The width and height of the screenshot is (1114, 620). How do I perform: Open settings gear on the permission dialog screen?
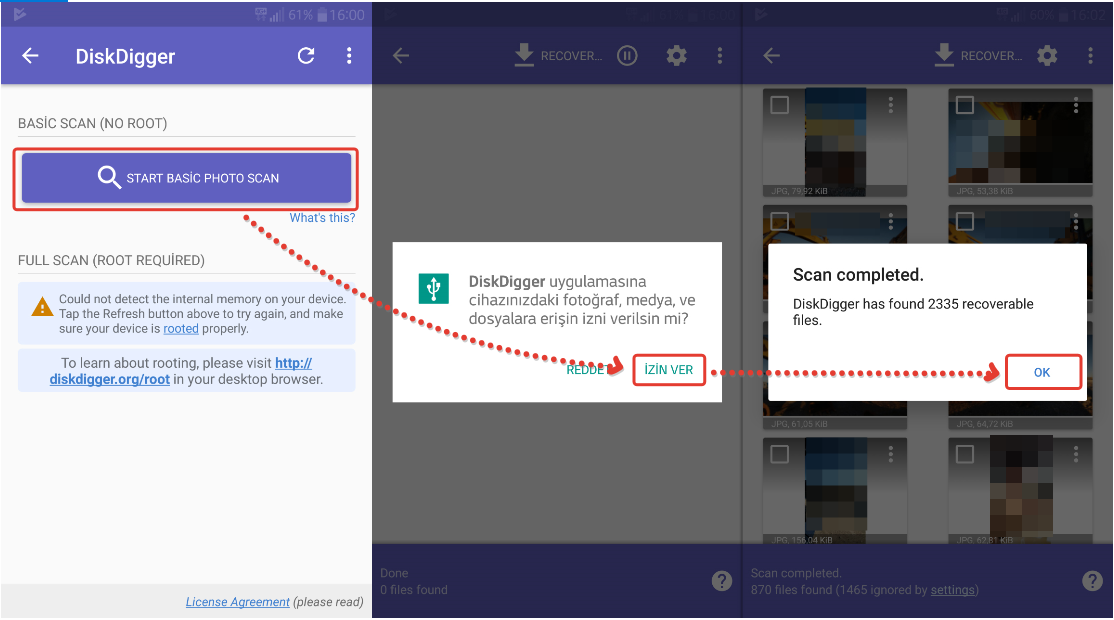pyautogui.click(x=677, y=56)
